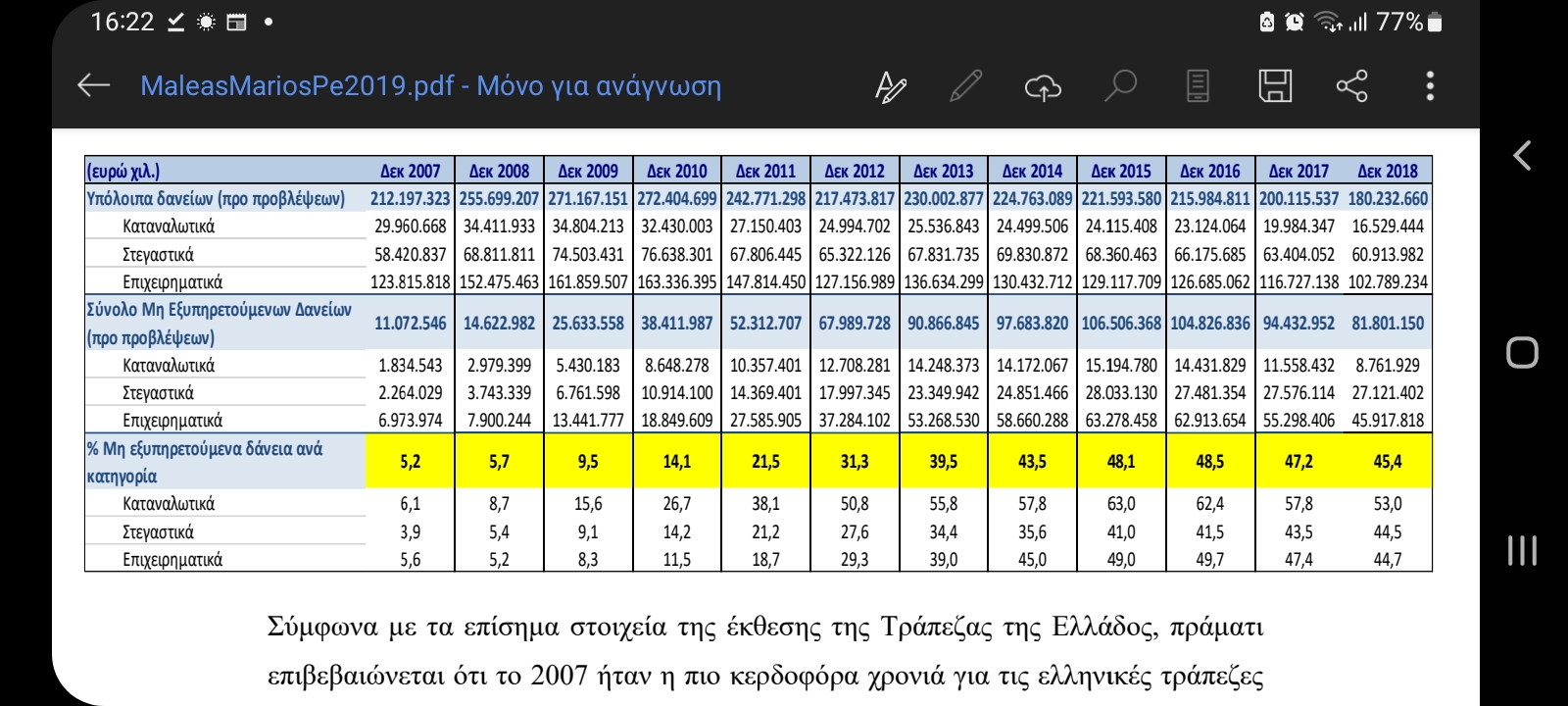1568x706 pixels.
Task: Select the value 11.072.546
Action: point(410,323)
